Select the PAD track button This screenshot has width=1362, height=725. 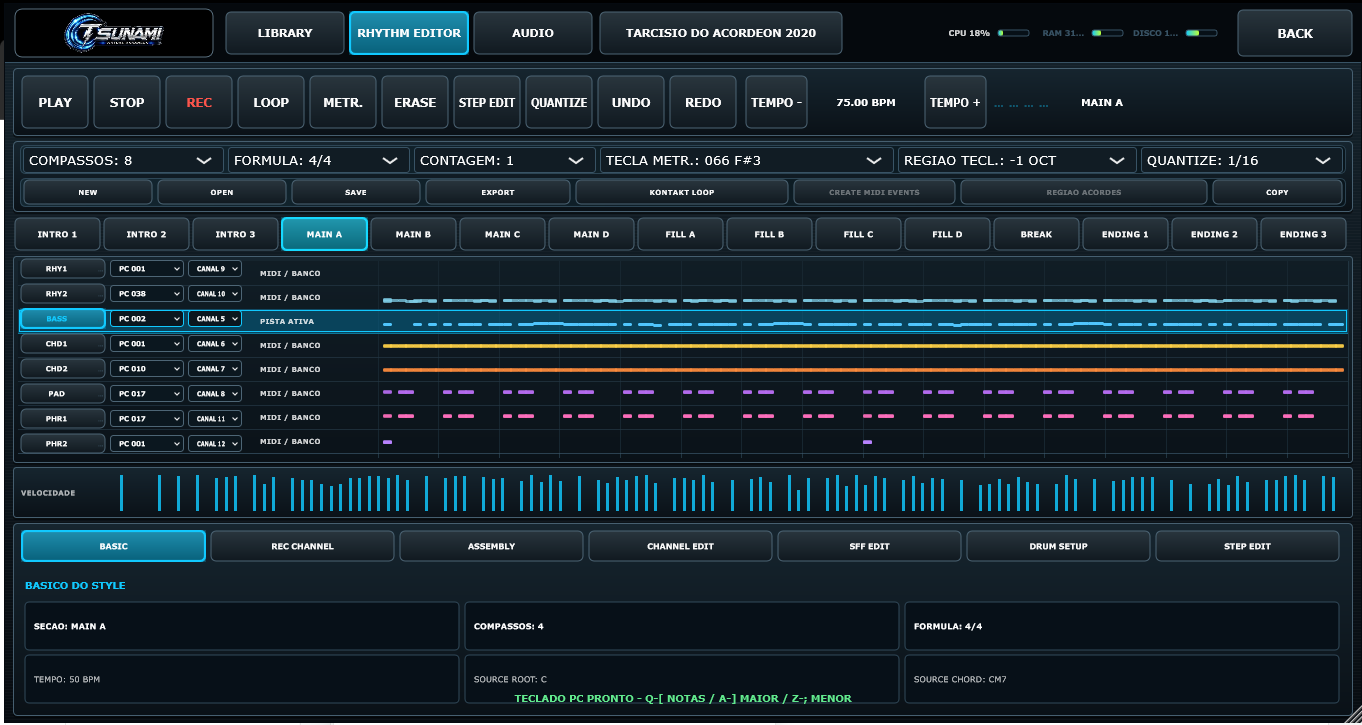tap(63, 393)
